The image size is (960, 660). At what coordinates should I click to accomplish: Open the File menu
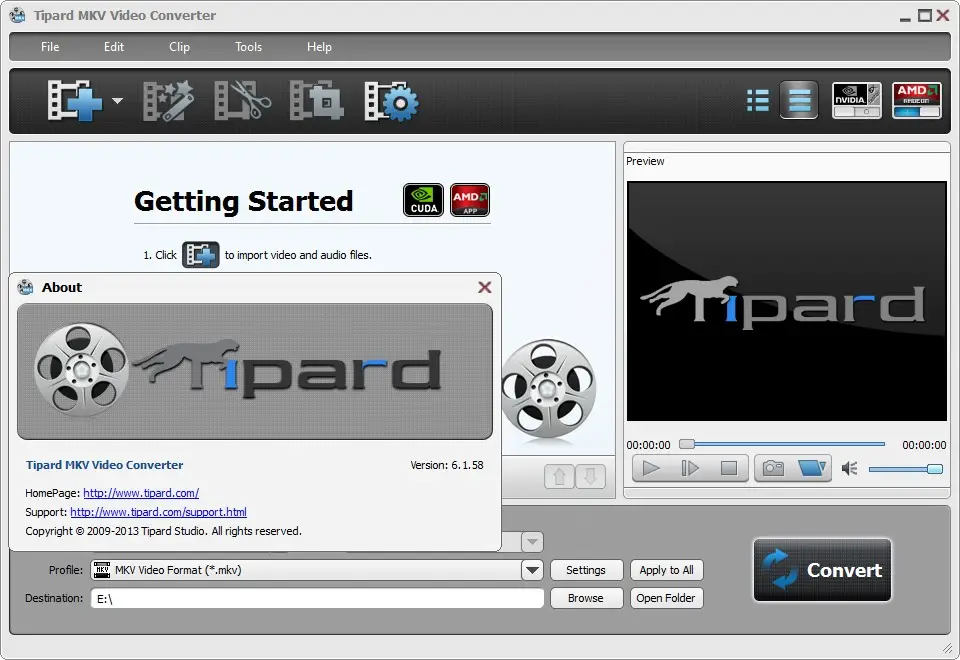click(x=50, y=47)
